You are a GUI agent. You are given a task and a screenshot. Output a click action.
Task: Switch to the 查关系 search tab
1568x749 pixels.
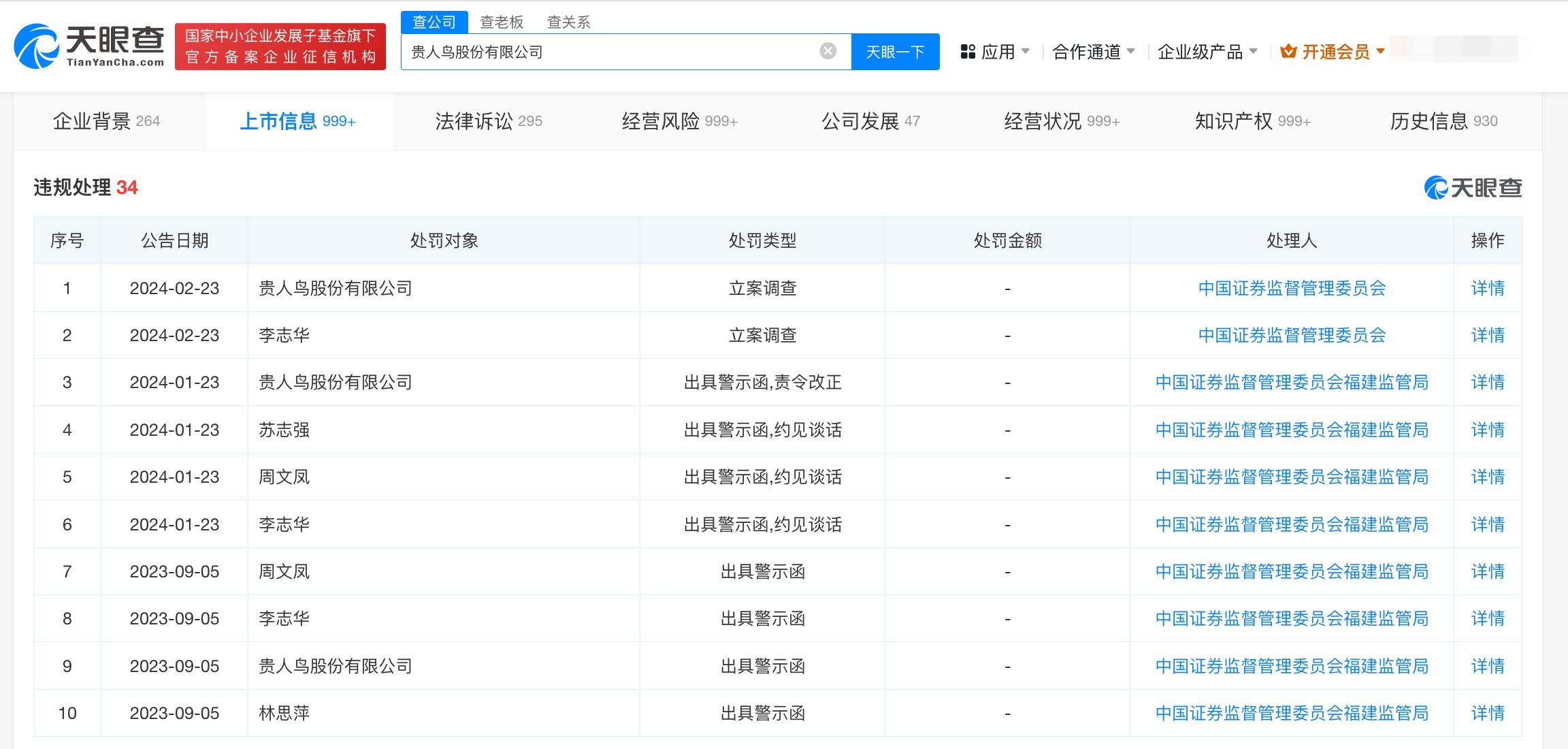point(568,22)
